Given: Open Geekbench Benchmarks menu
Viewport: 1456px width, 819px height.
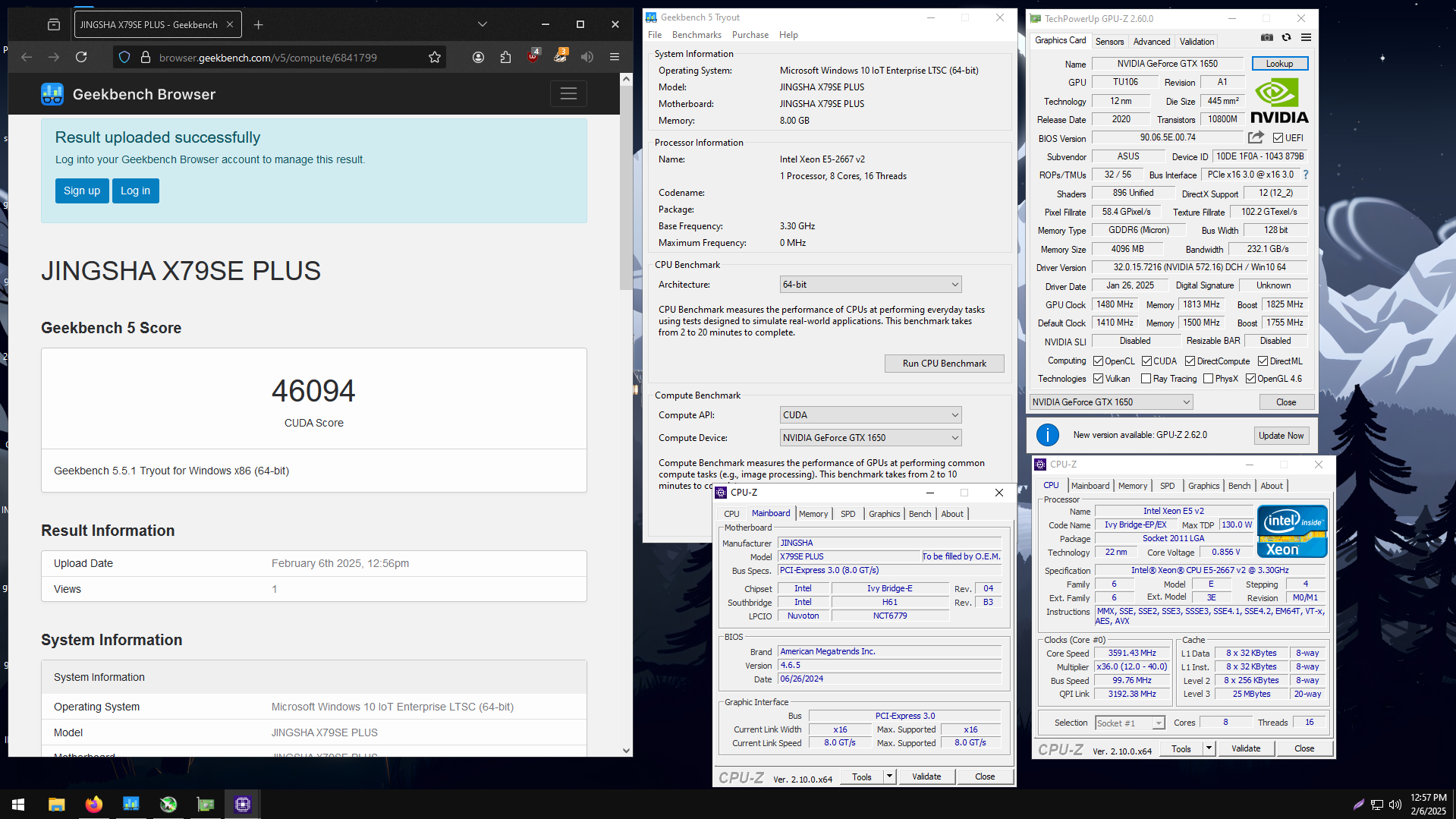Looking at the screenshot, I should (x=697, y=35).
